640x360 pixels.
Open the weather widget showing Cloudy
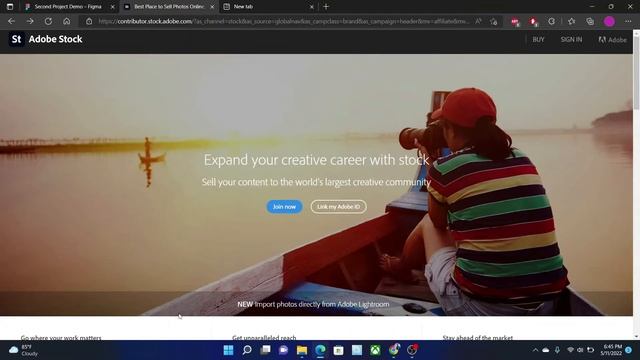pyautogui.click(x=24, y=350)
